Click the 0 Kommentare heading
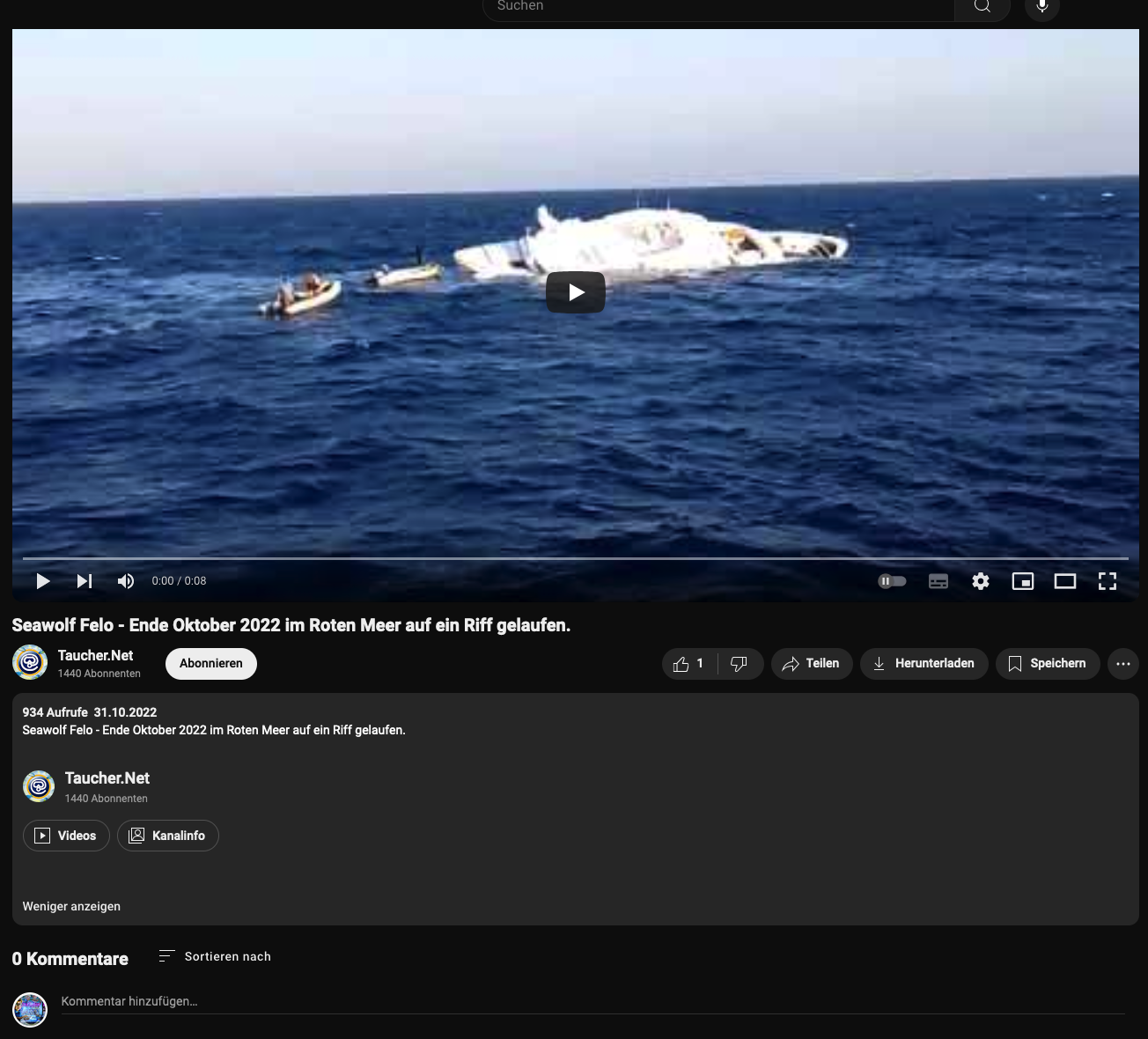The width and height of the screenshot is (1148, 1039). tap(70, 959)
